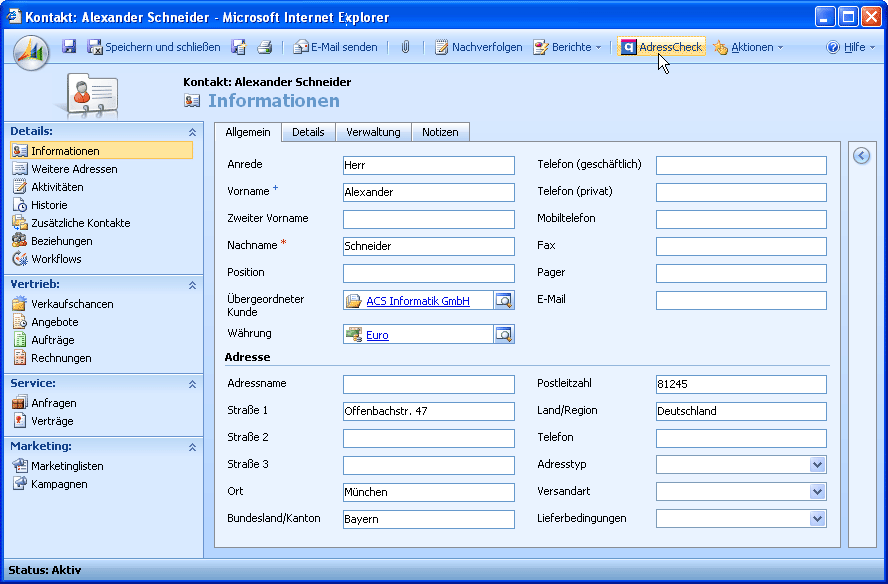Image resolution: width=888 pixels, height=584 pixels.
Task: Open the Lieferbedingungen dropdown
Action: pos(817,519)
